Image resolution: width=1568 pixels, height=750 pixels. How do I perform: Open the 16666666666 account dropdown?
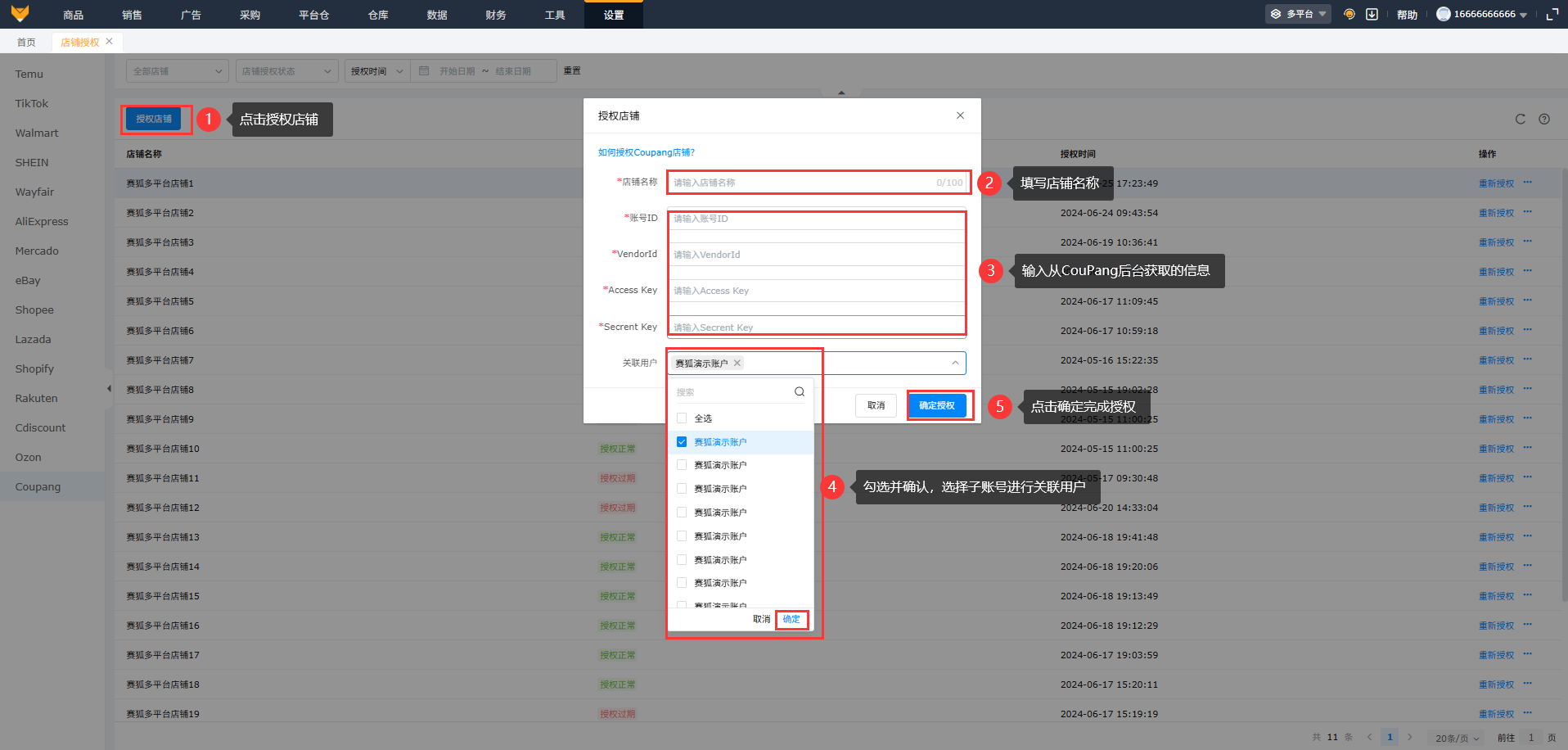point(1482,14)
